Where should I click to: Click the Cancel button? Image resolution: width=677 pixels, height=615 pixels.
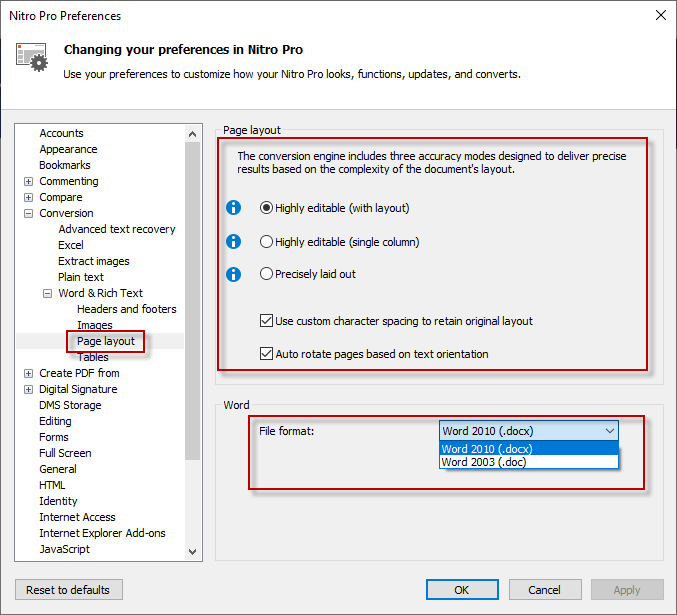coord(545,590)
